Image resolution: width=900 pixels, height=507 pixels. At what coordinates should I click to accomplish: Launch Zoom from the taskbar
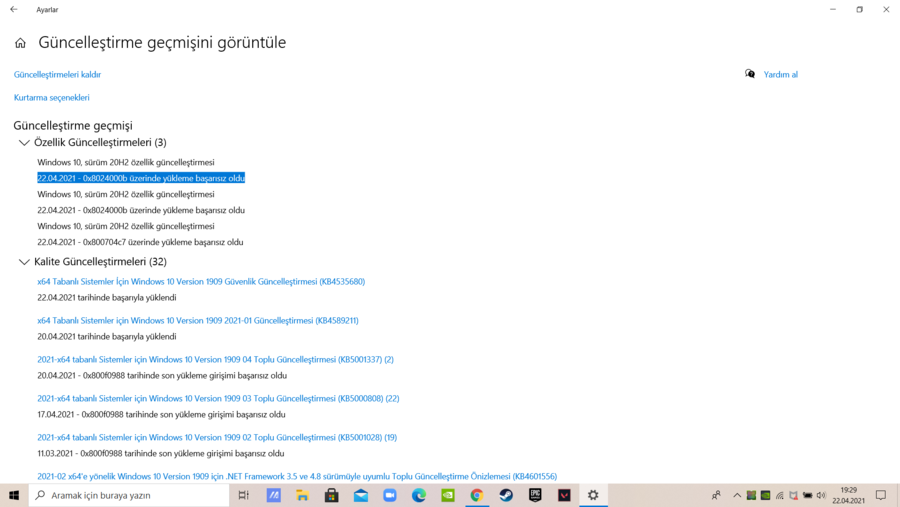[390, 495]
